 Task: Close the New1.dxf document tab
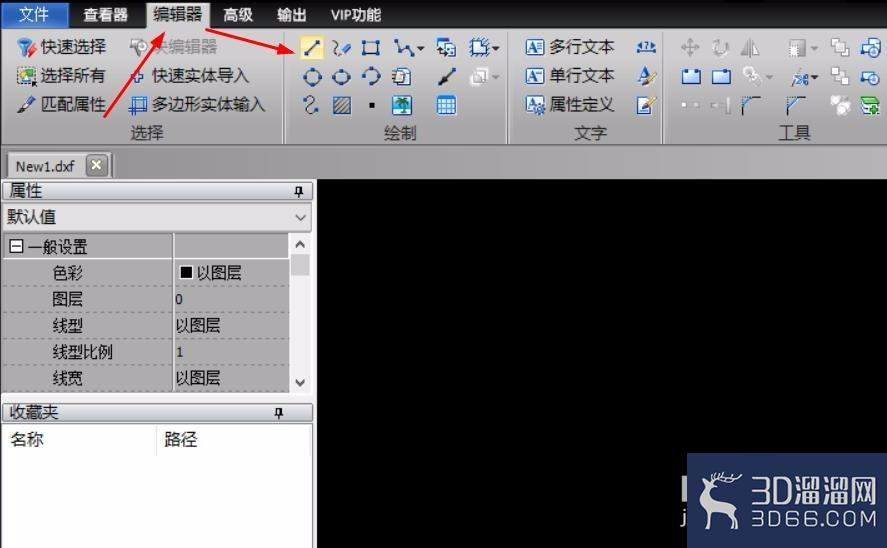tap(97, 166)
